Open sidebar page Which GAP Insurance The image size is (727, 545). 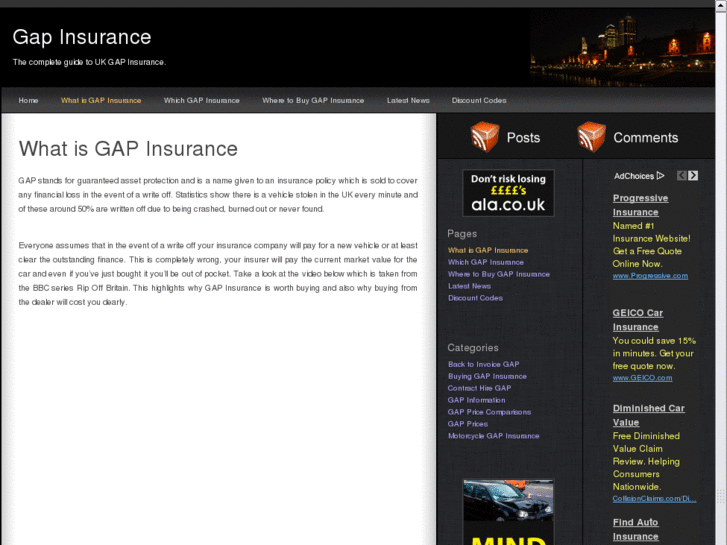point(485,262)
